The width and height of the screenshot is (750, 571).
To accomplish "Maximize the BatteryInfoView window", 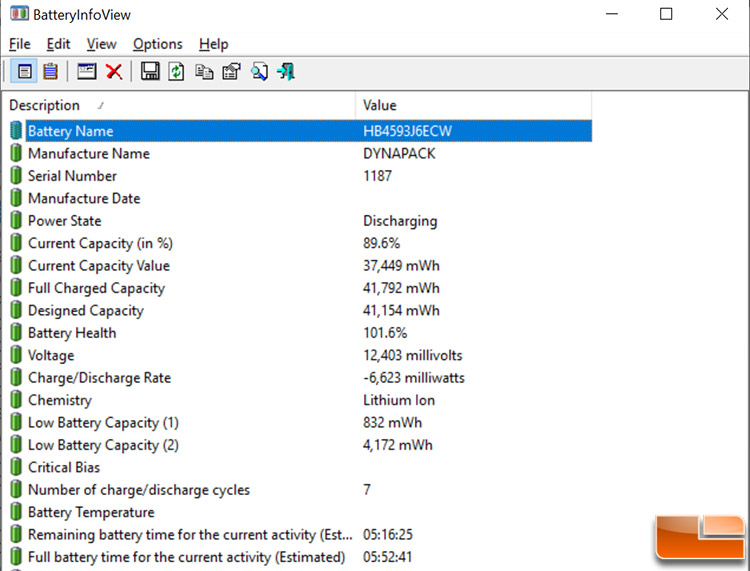I will (x=666, y=14).
